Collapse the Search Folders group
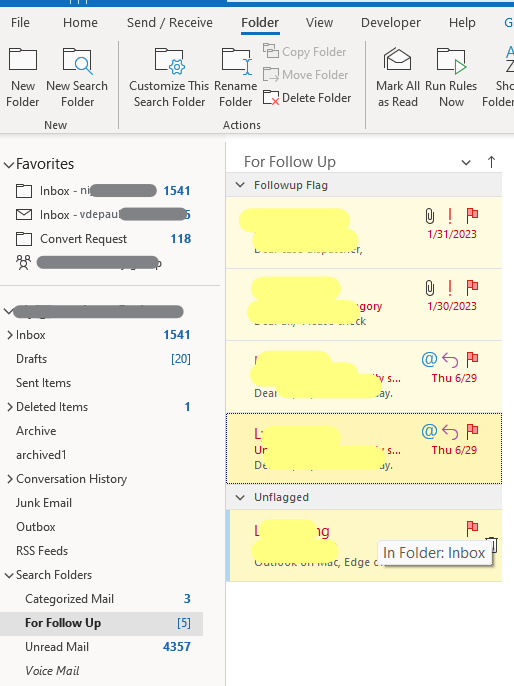 coord(9,575)
